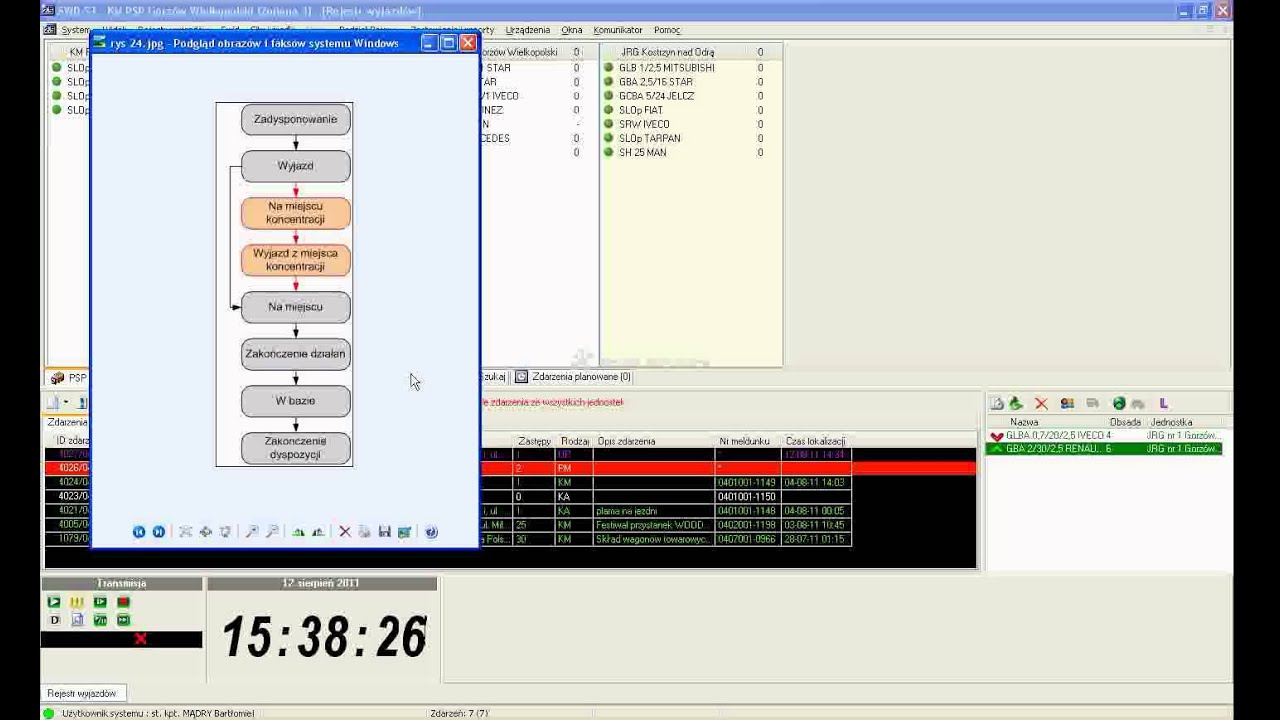Go to next image in picture viewer
The height and width of the screenshot is (720, 1280).
158,532
